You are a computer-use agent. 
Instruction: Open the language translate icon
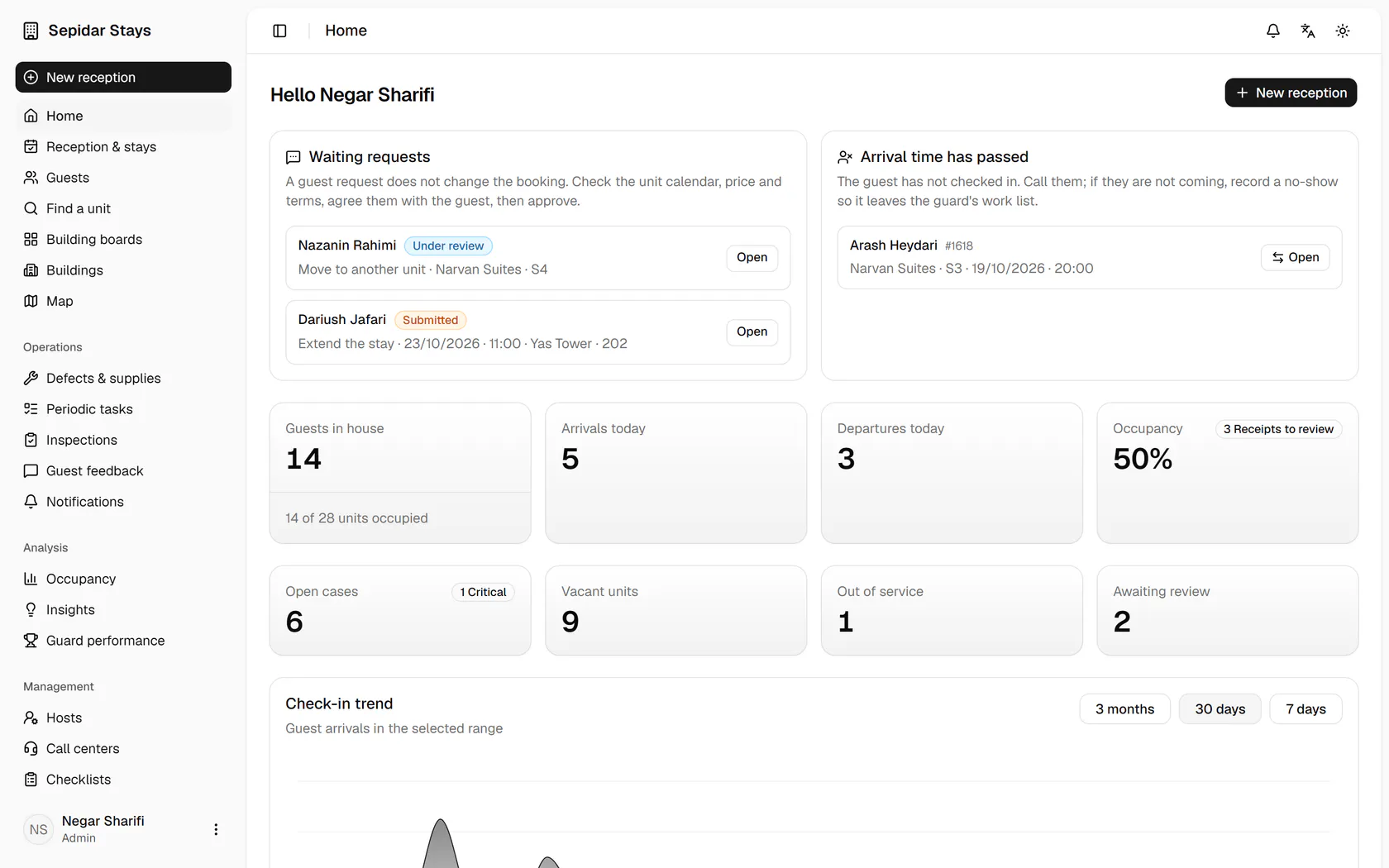pos(1308,31)
